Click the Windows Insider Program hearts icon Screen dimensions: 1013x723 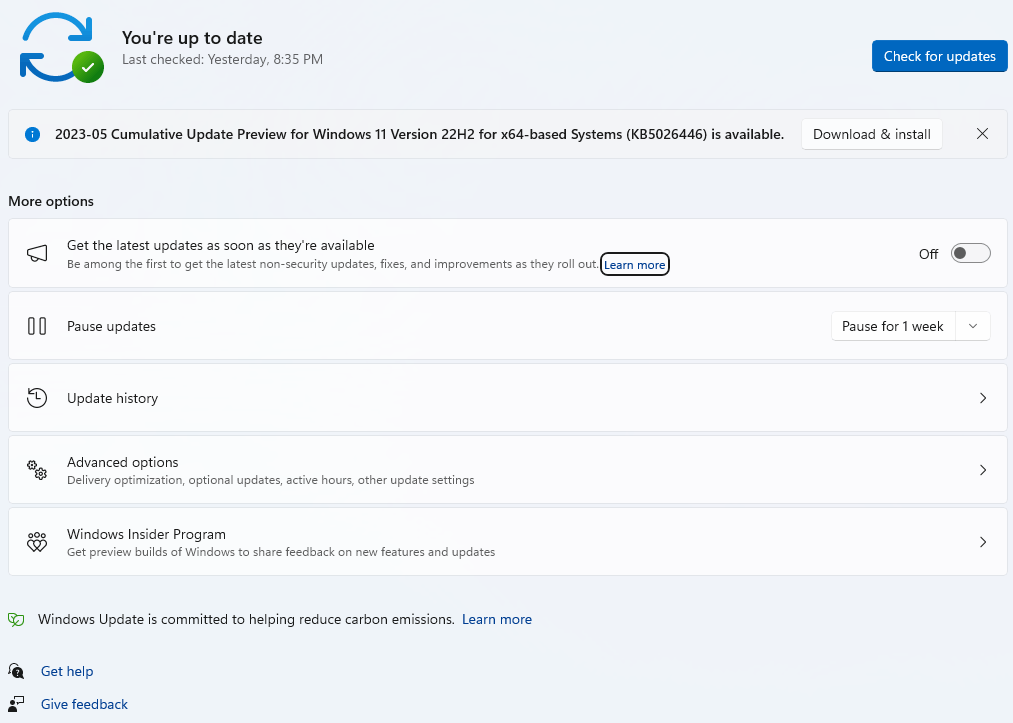point(37,541)
